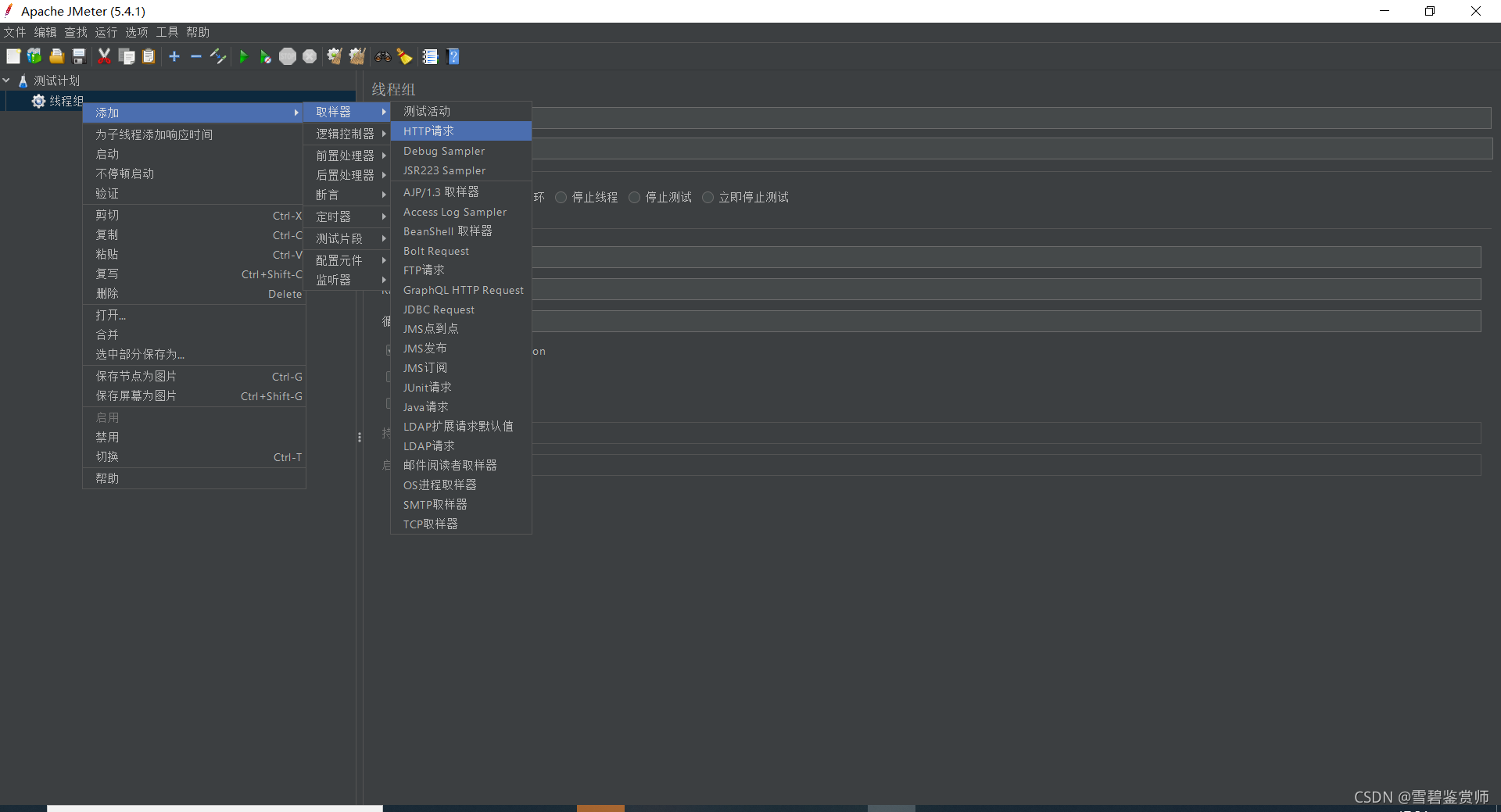Choose TCP取样器 entry
The width and height of the screenshot is (1501, 812).
click(461, 524)
